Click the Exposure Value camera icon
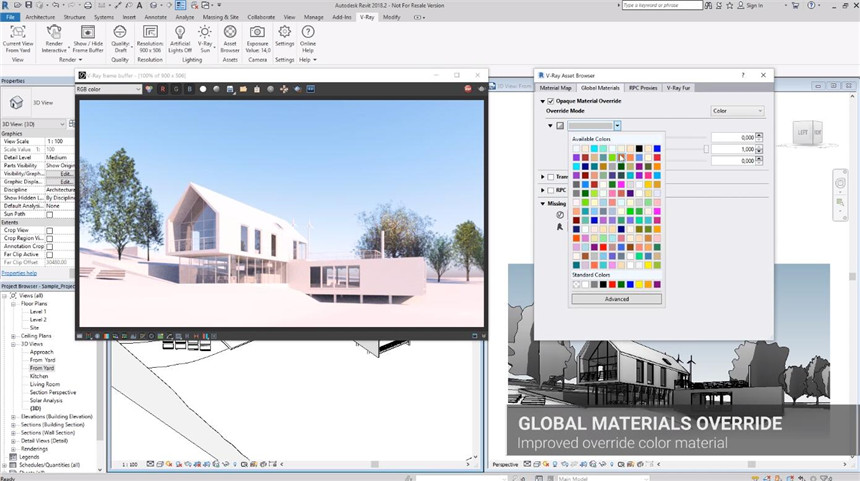The width and height of the screenshot is (860, 481). click(x=257, y=31)
